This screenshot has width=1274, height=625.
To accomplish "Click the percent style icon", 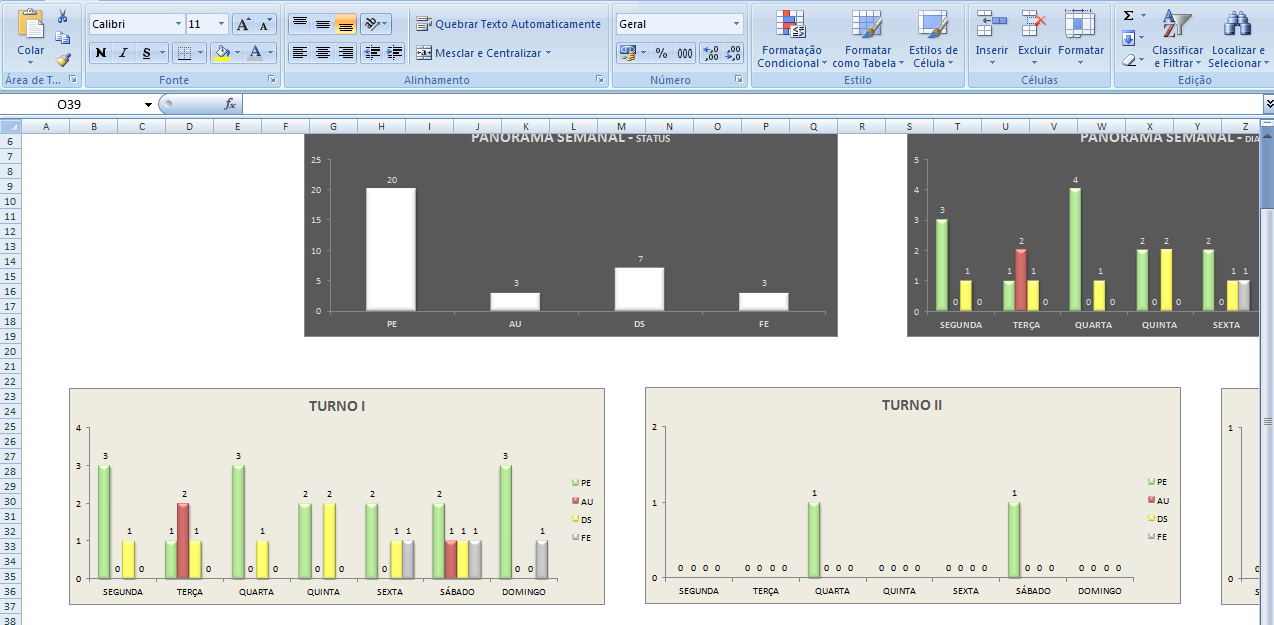I will pyautogui.click(x=661, y=53).
